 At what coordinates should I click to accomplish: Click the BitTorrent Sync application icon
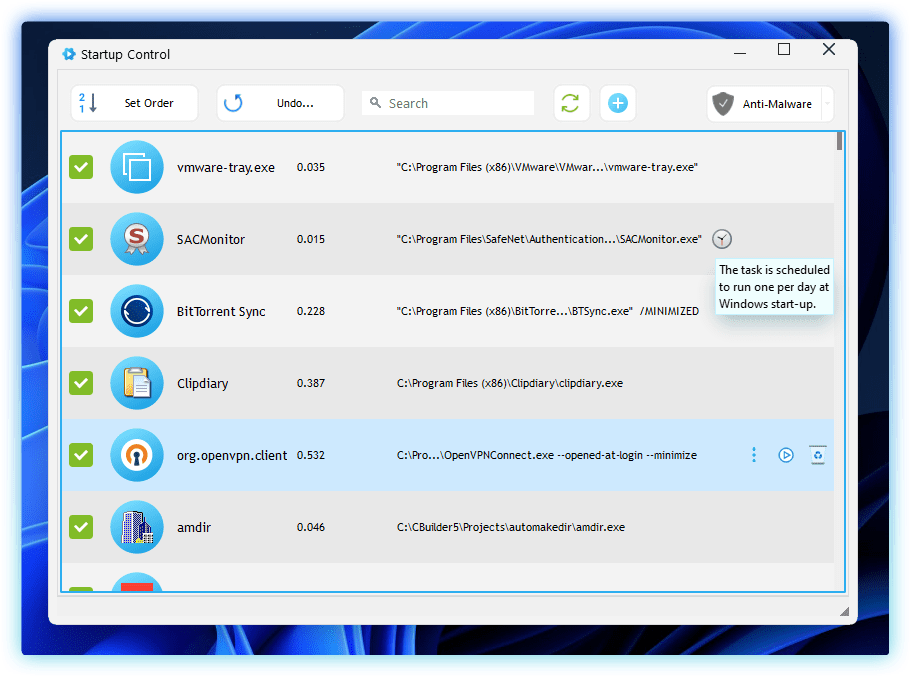pos(136,311)
